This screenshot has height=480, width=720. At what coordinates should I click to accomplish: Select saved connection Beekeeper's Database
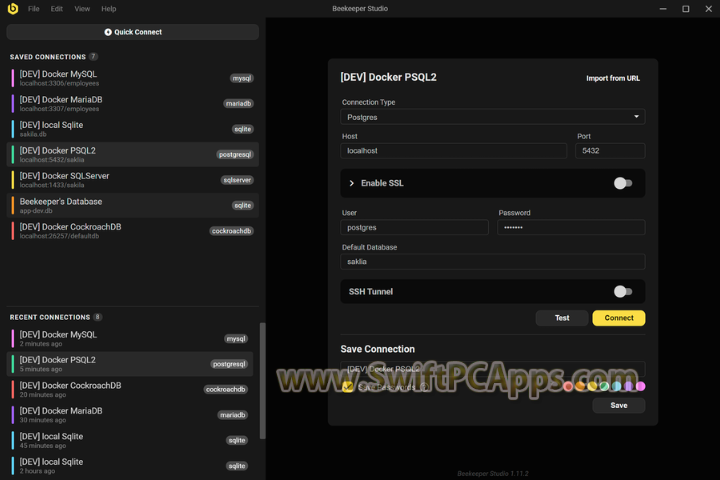point(133,205)
